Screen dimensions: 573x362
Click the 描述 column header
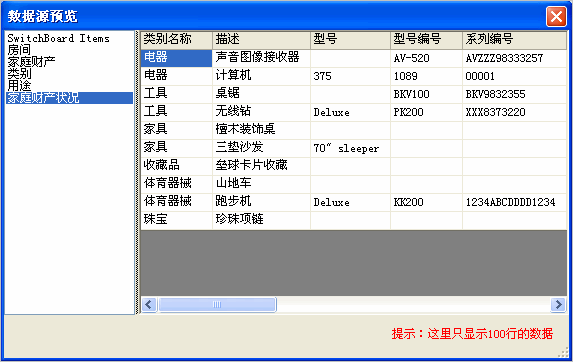coord(261,40)
